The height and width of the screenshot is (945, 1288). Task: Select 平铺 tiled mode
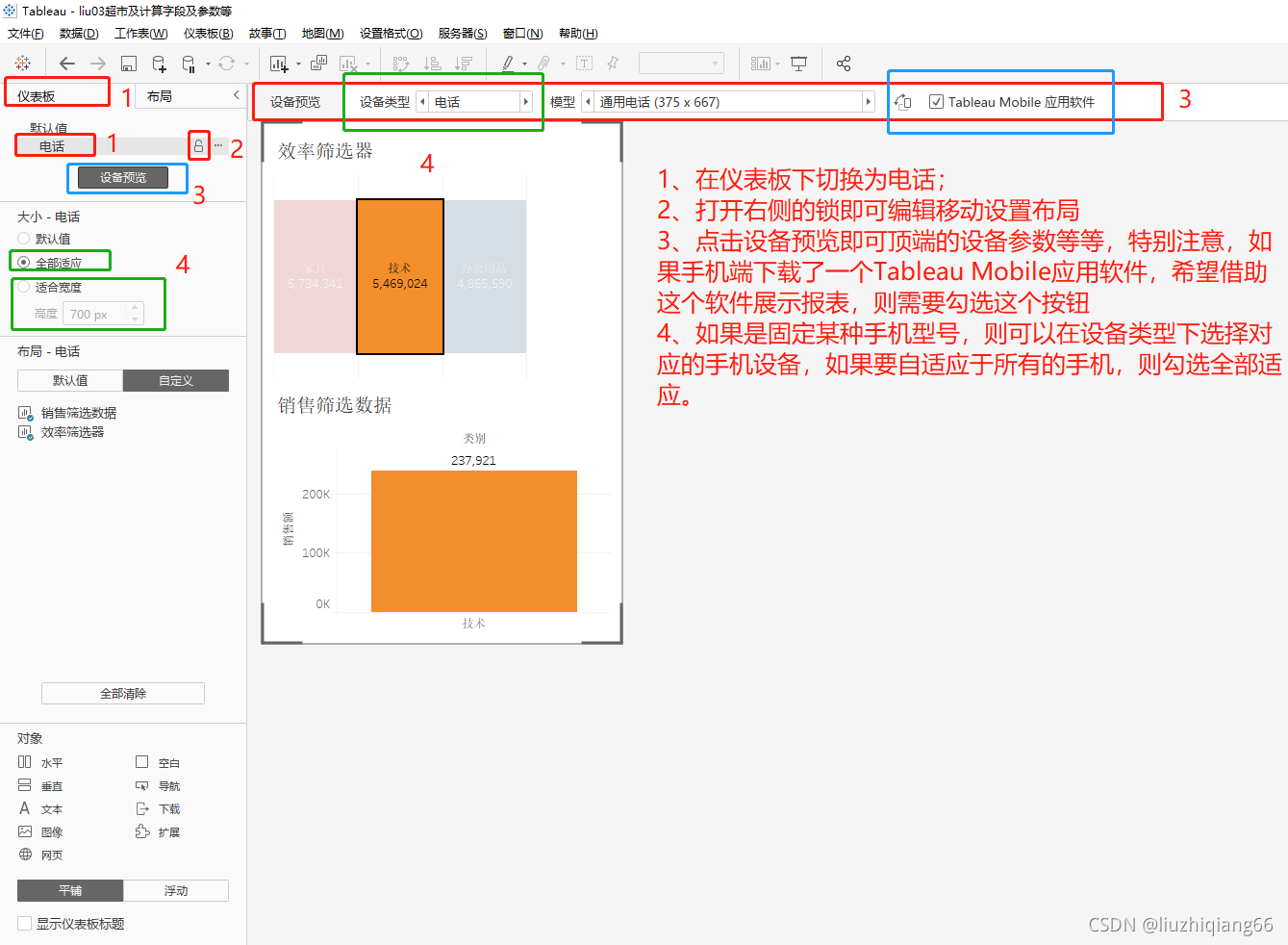[x=70, y=890]
